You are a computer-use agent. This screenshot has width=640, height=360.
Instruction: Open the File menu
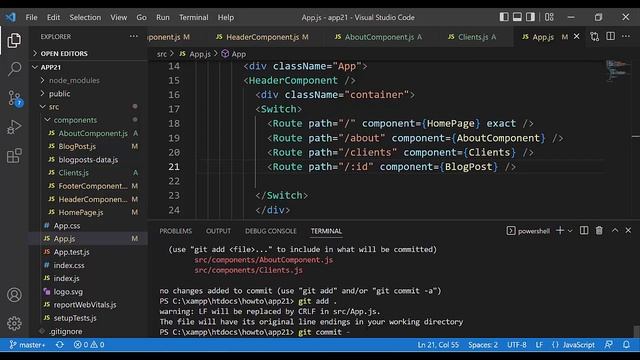(x=31, y=17)
